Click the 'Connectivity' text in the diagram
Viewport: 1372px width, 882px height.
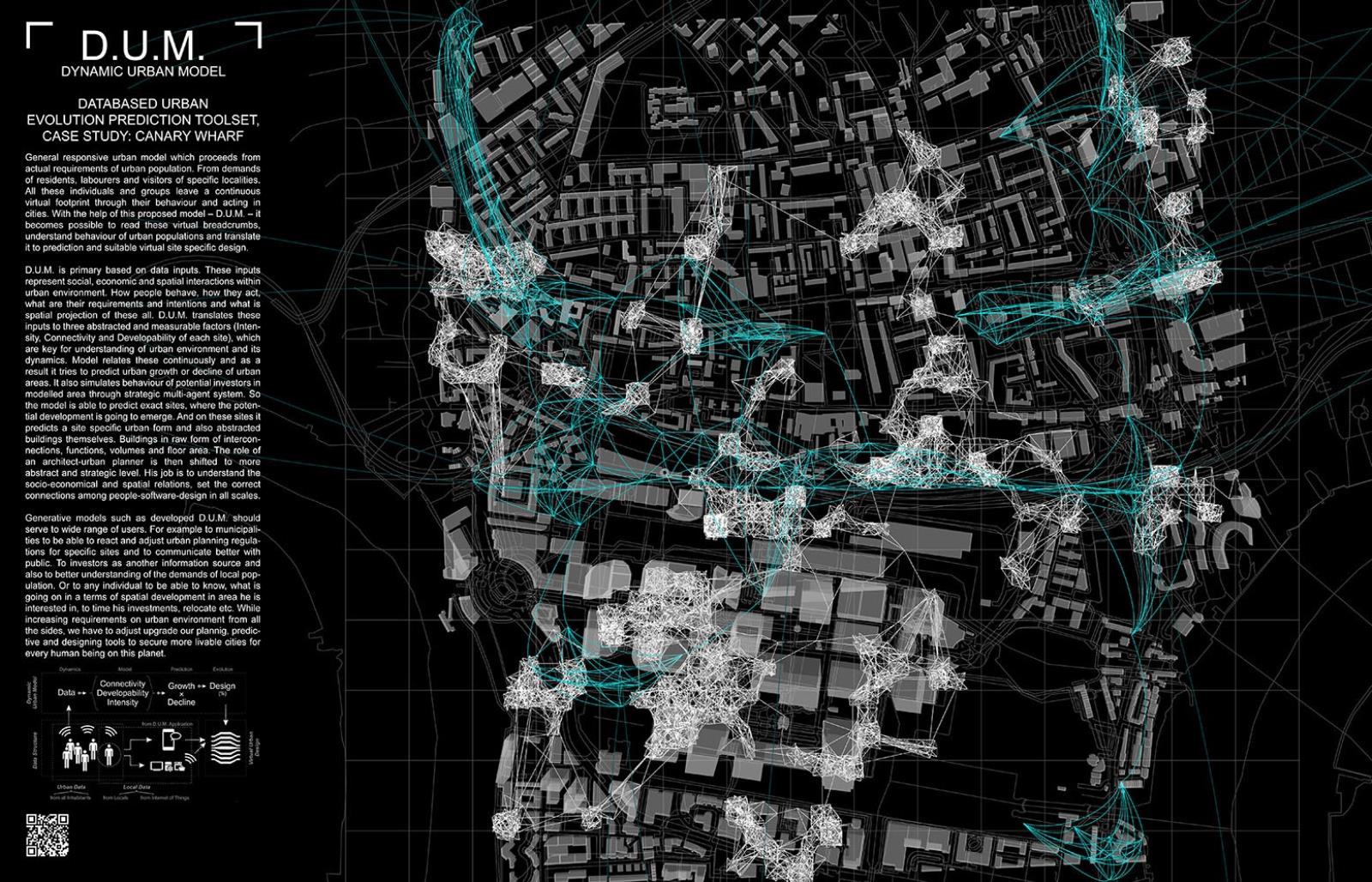123,684
